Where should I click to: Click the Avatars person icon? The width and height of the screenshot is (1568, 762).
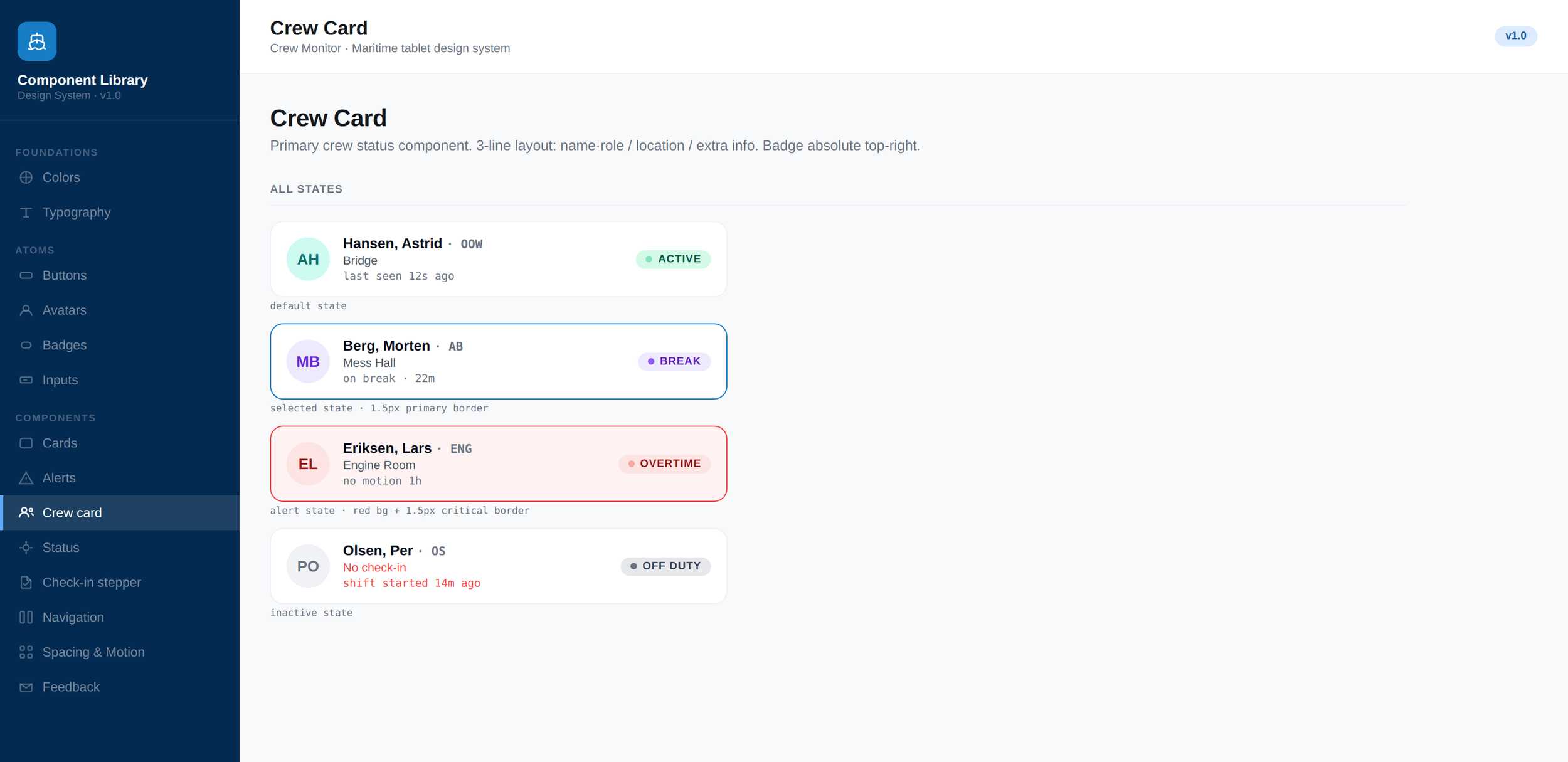(x=26, y=310)
